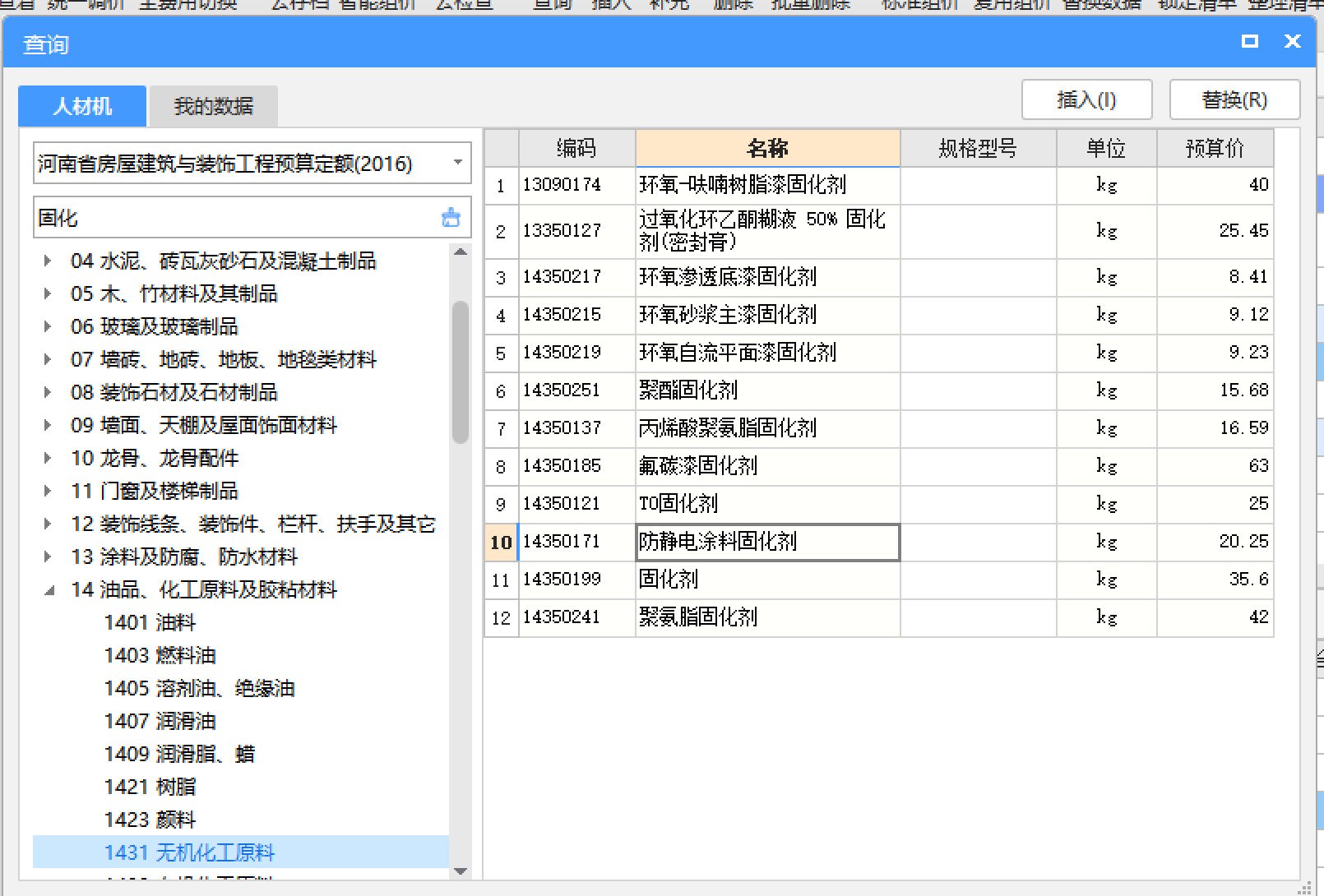Clear the search box with the broom icon
The width and height of the screenshot is (1324, 896).
click(451, 218)
